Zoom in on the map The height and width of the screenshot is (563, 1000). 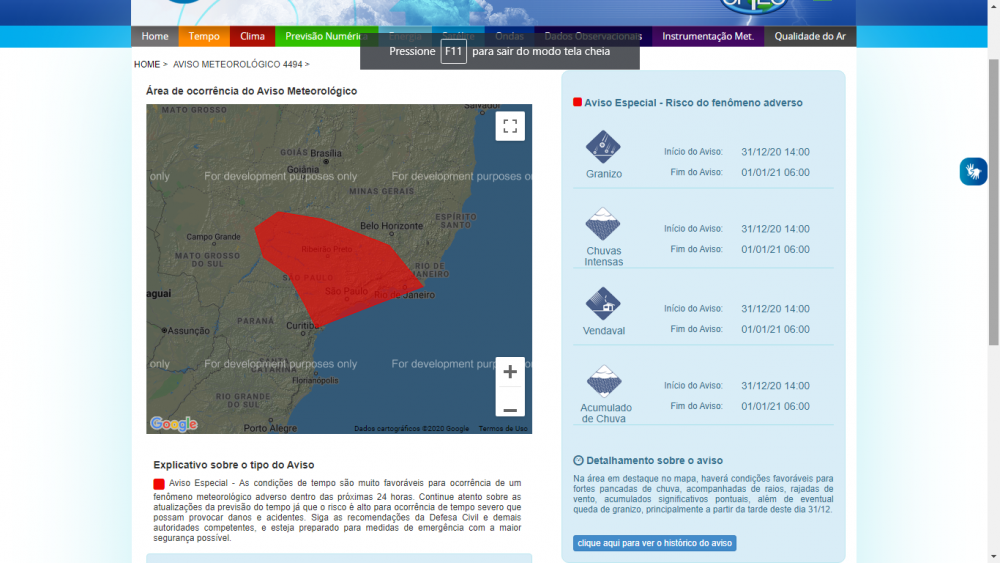click(510, 372)
